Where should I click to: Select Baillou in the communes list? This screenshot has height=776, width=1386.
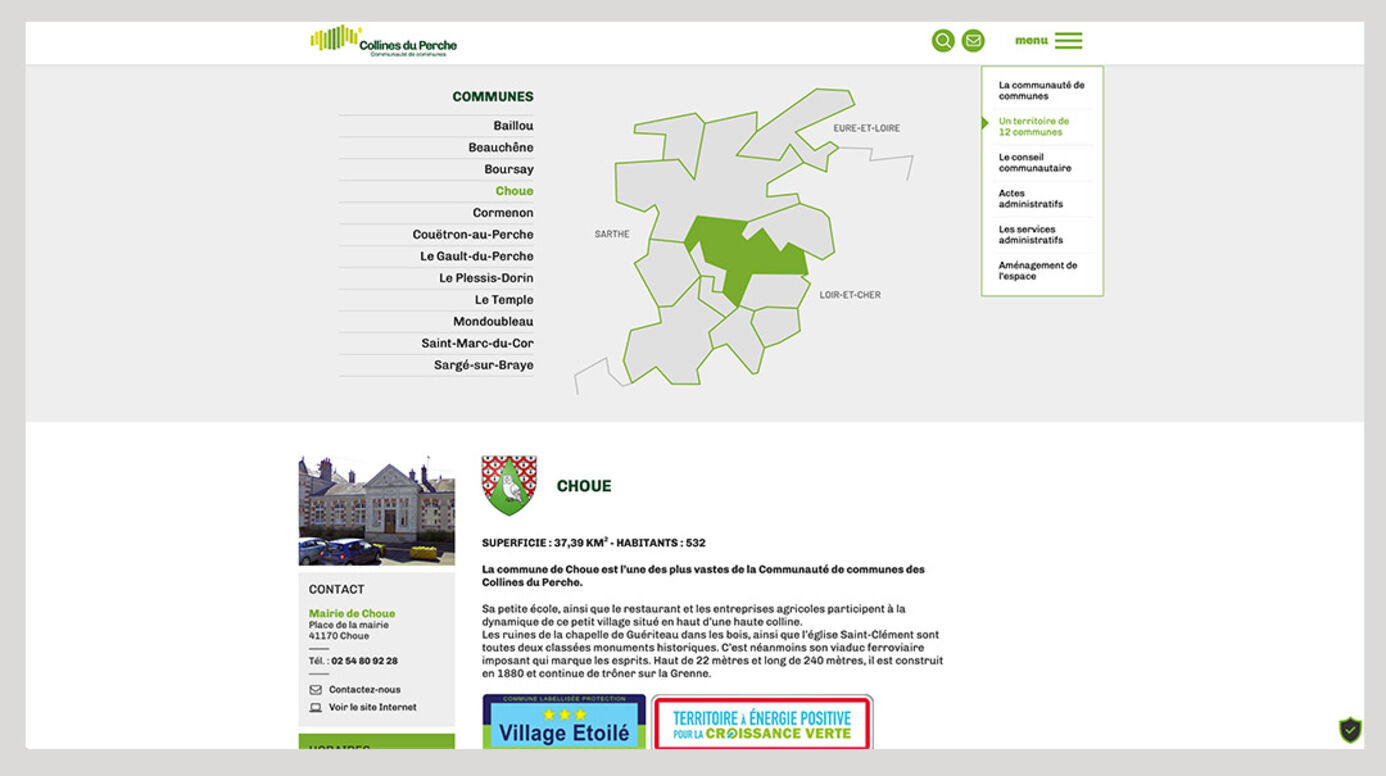tap(513, 126)
